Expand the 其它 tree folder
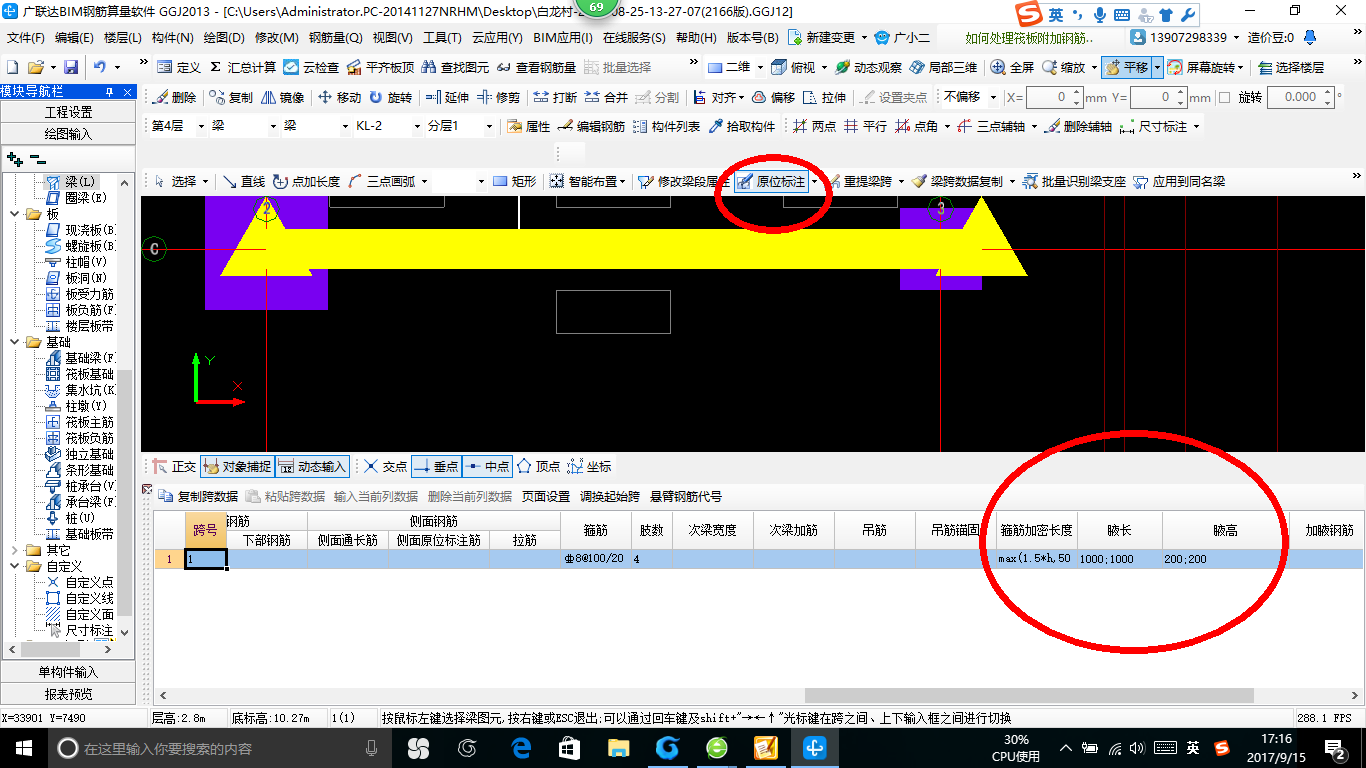1366x768 pixels. [14, 550]
